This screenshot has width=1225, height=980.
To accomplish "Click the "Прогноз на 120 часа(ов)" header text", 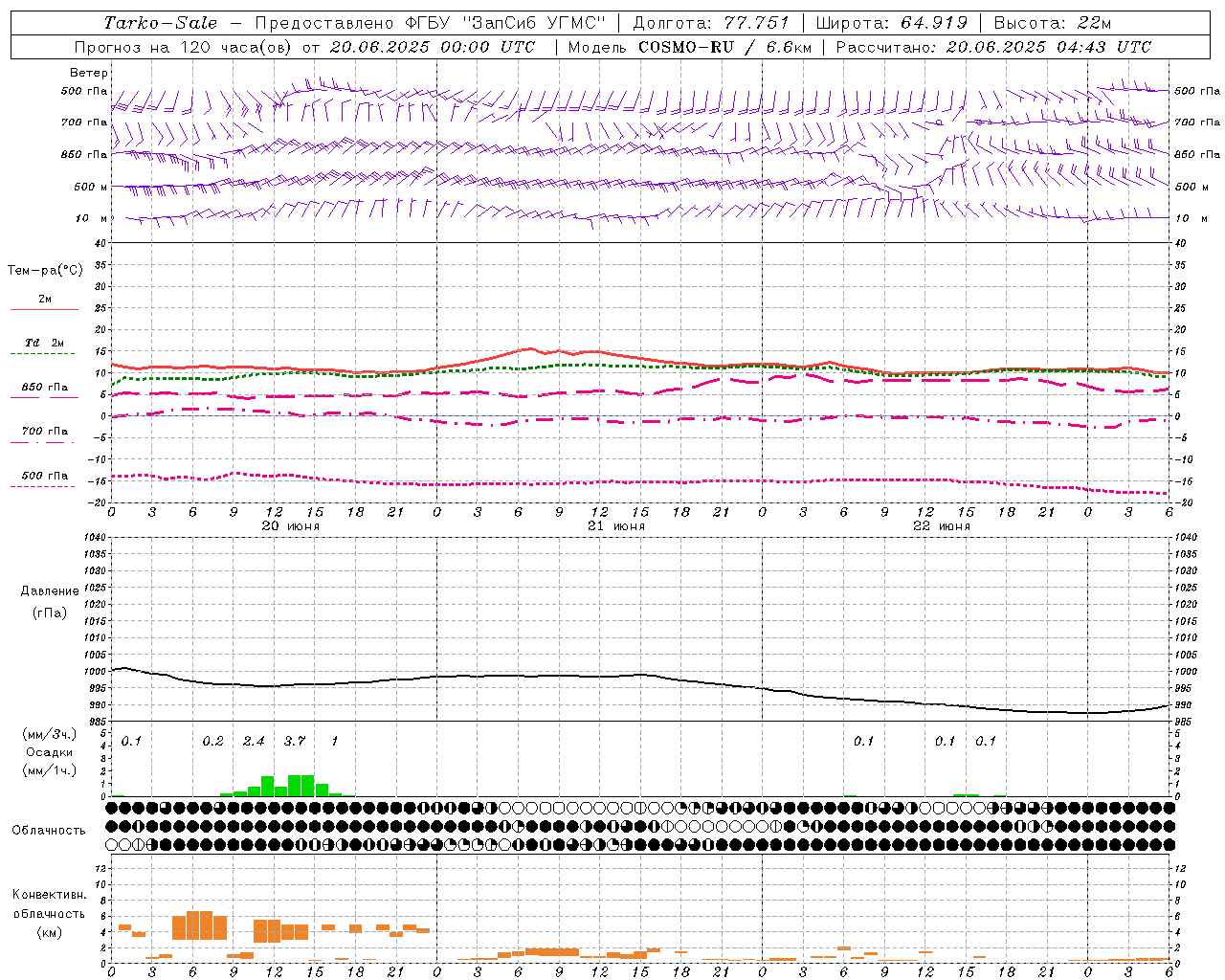I will (184, 47).
